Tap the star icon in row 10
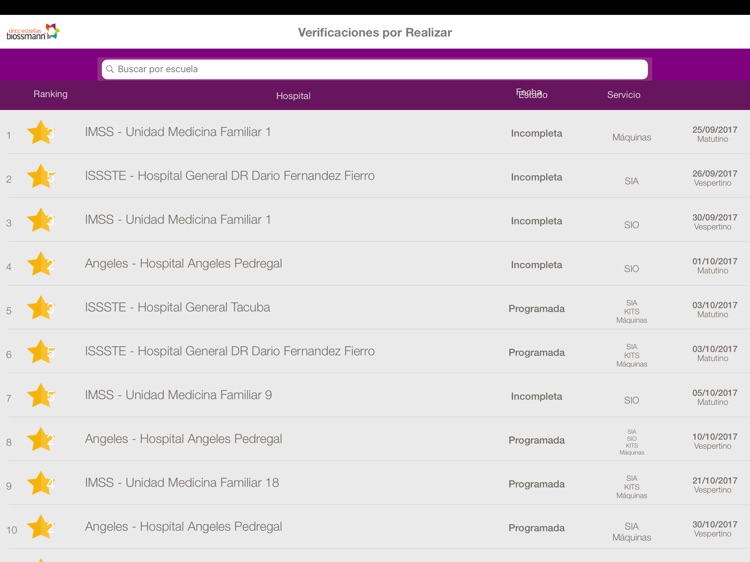The image size is (750, 562). pos(40,527)
